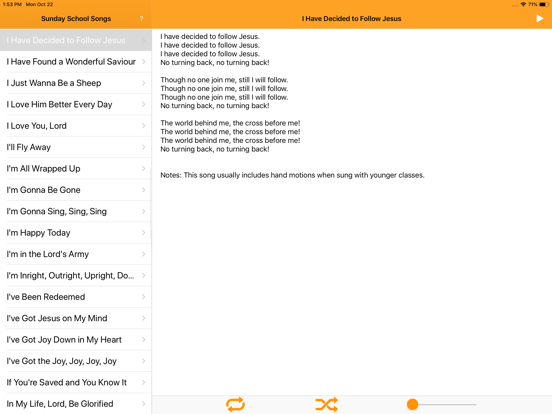
Task: Tap chevron beside I Love Him Better Every Day
Action: 144,105
